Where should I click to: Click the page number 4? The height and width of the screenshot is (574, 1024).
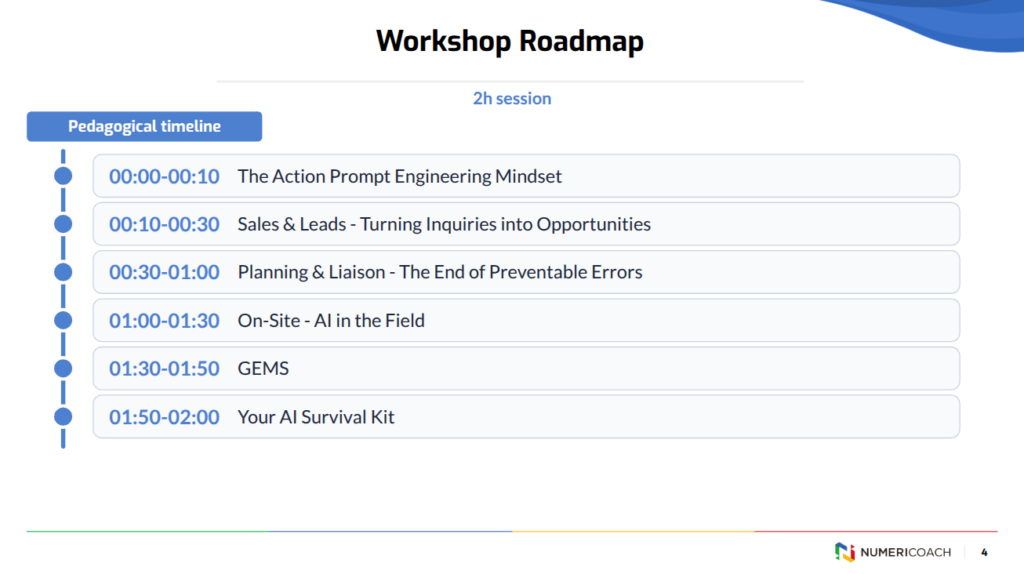(984, 552)
